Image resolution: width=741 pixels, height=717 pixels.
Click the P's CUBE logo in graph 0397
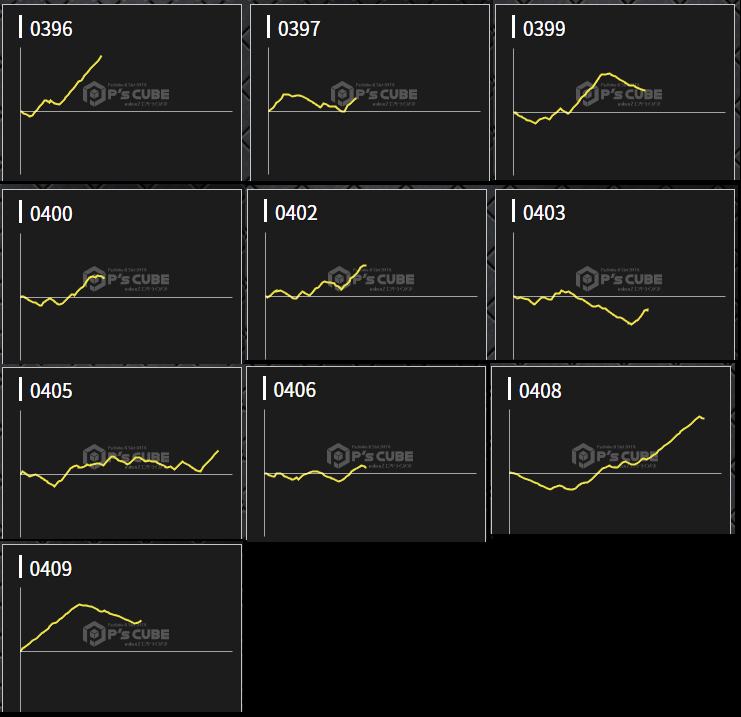pyautogui.click(x=374, y=94)
